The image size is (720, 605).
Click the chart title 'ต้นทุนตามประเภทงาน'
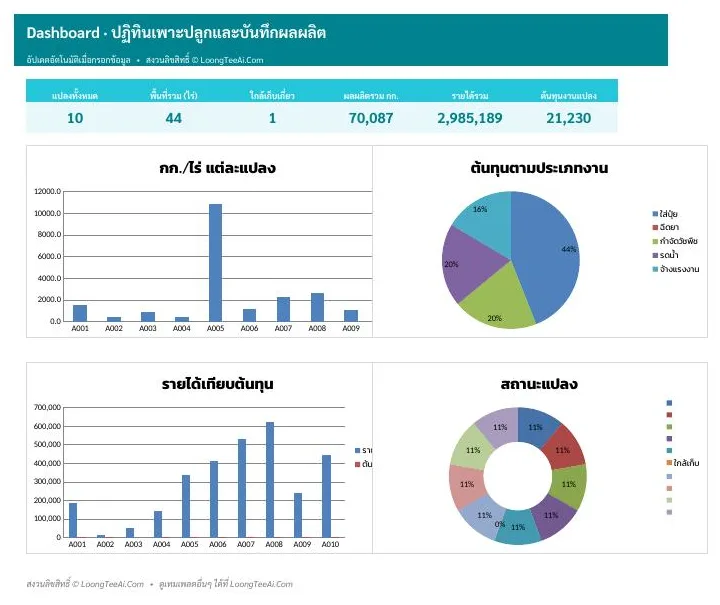pos(539,168)
